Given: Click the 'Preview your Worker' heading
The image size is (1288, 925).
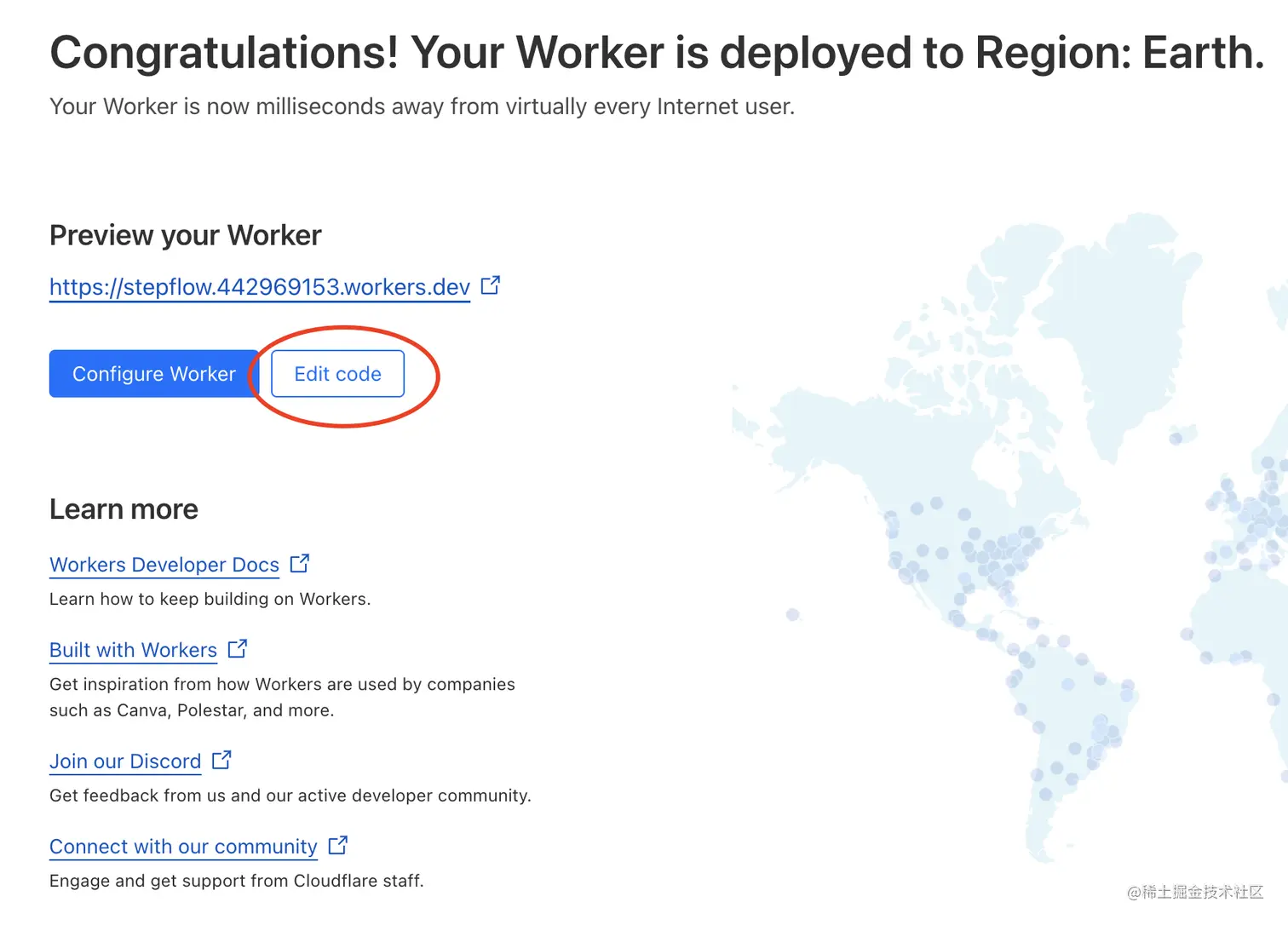Looking at the screenshot, I should pyautogui.click(x=186, y=235).
